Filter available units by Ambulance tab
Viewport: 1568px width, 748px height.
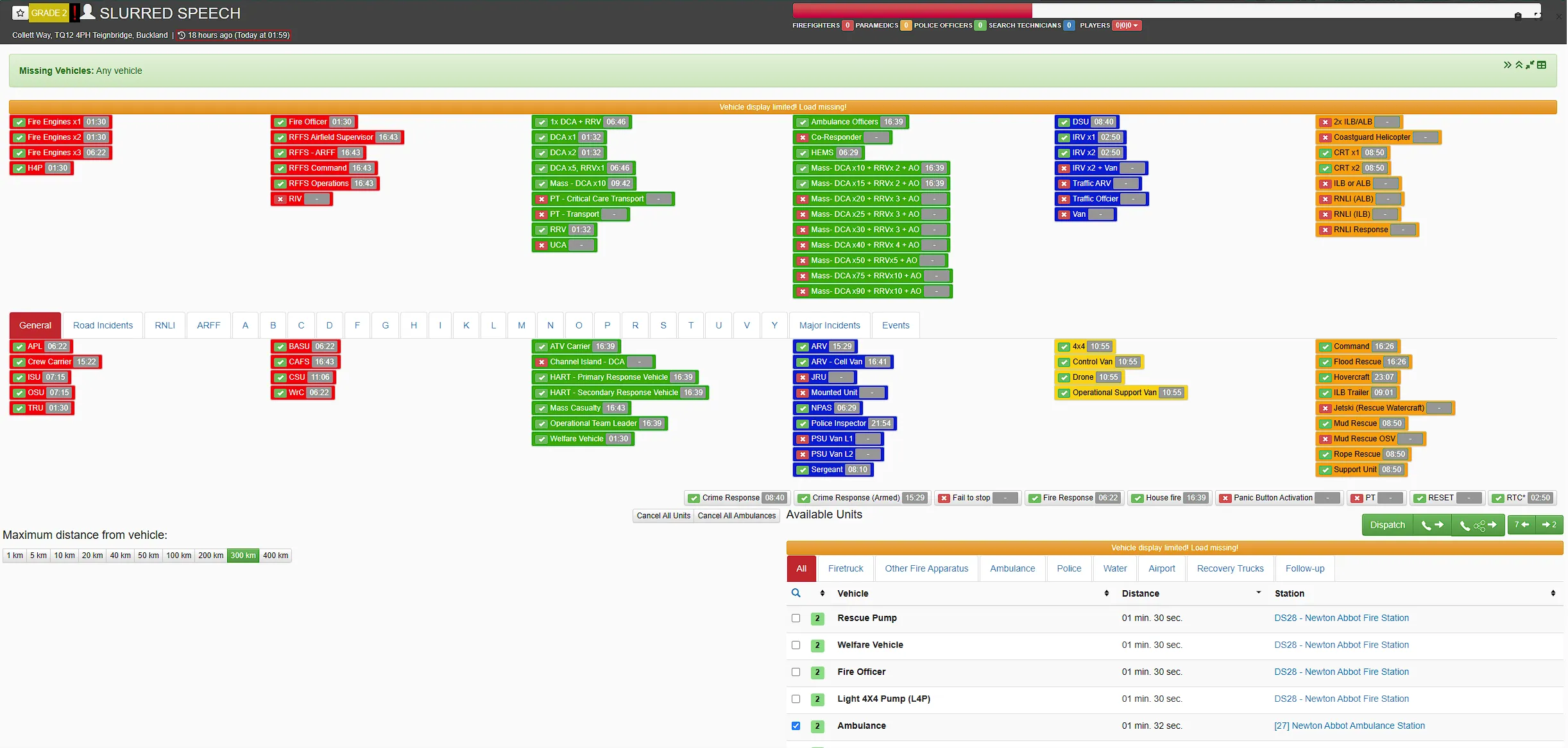pos(1012,568)
